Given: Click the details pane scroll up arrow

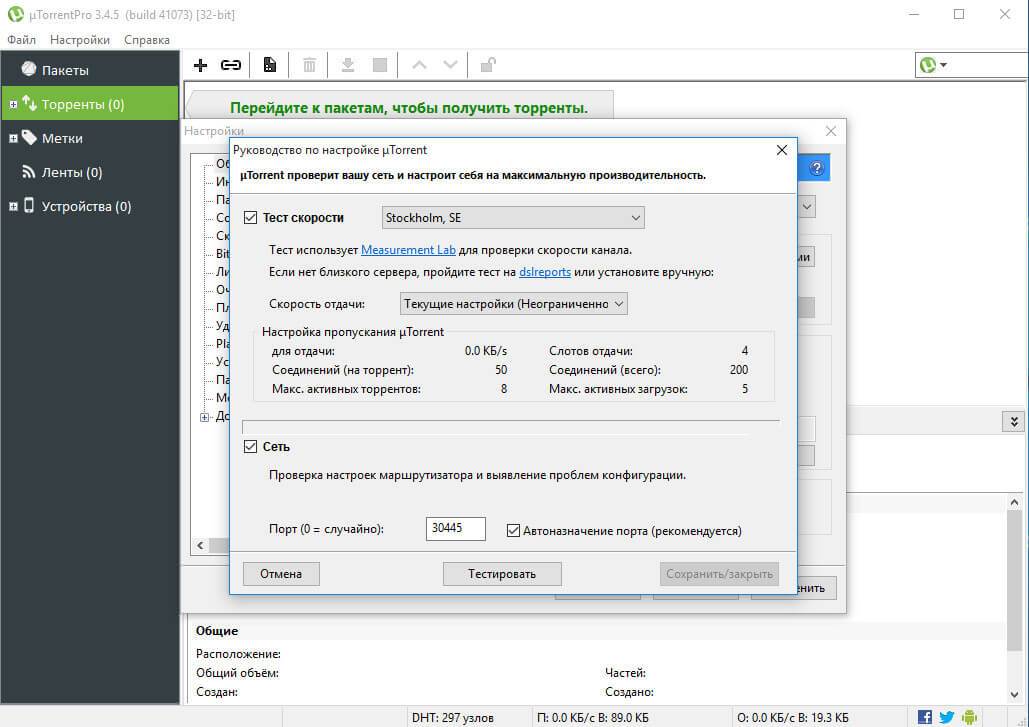Looking at the screenshot, I should pyautogui.click(x=1015, y=503).
